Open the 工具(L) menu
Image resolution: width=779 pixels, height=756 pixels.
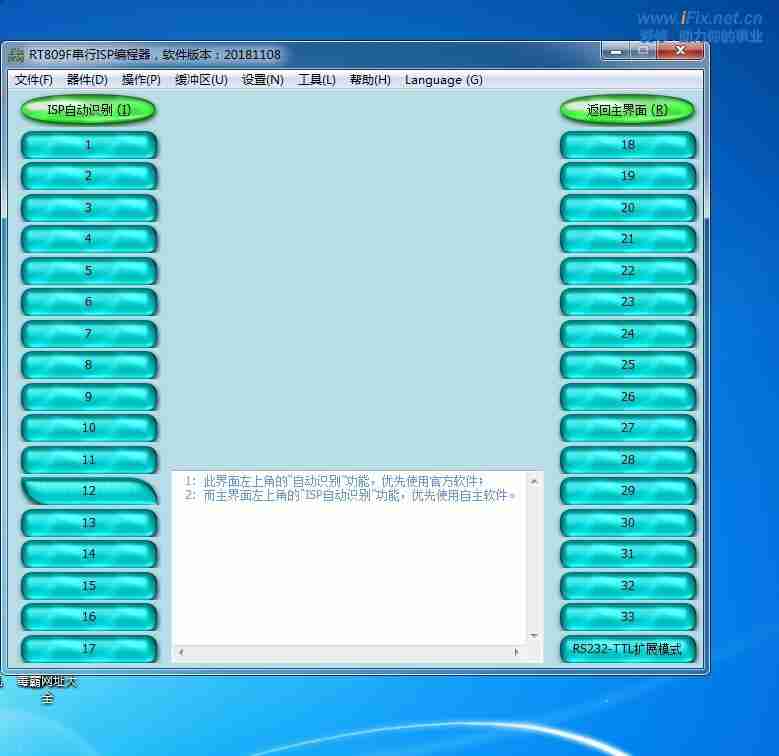tap(316, 80)
